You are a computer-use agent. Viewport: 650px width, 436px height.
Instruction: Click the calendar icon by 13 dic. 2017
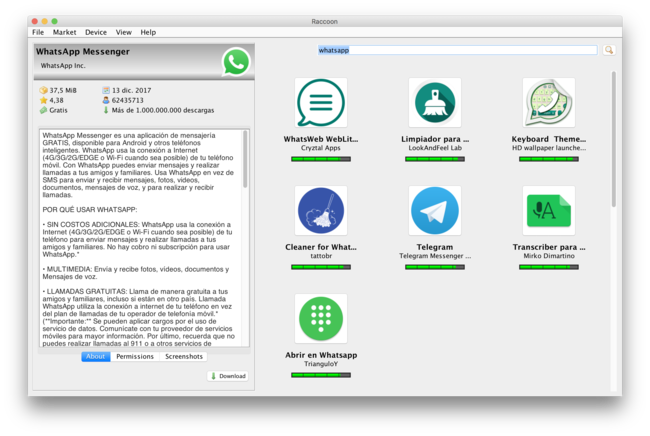[106, 90]
